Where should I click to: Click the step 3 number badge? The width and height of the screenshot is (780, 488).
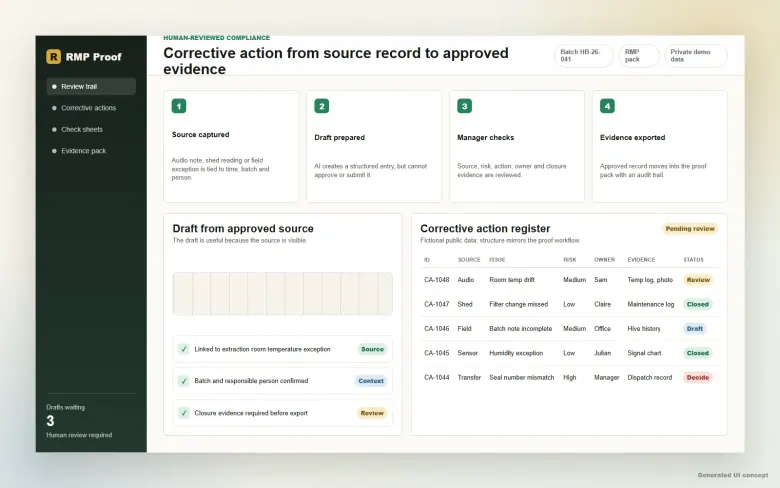tap(464, 106)
